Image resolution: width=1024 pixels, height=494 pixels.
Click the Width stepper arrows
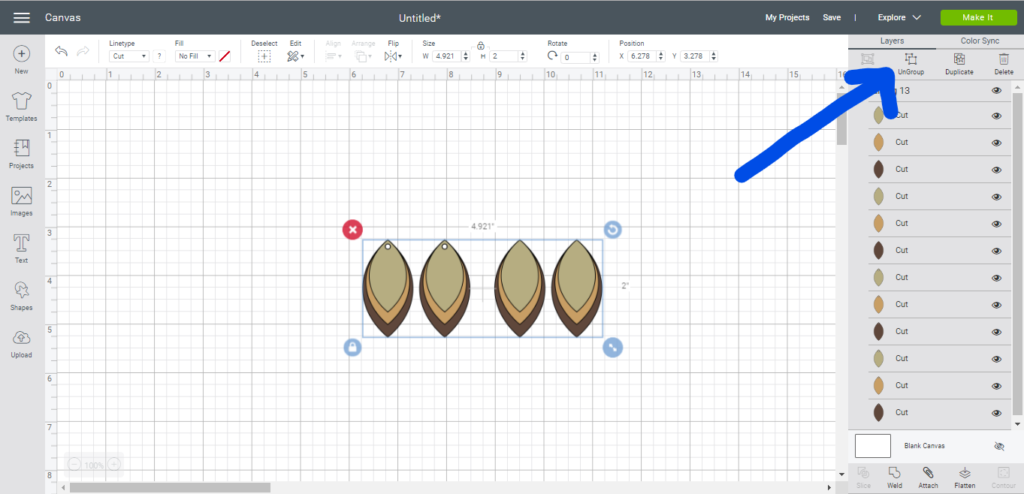pos(466,56)
